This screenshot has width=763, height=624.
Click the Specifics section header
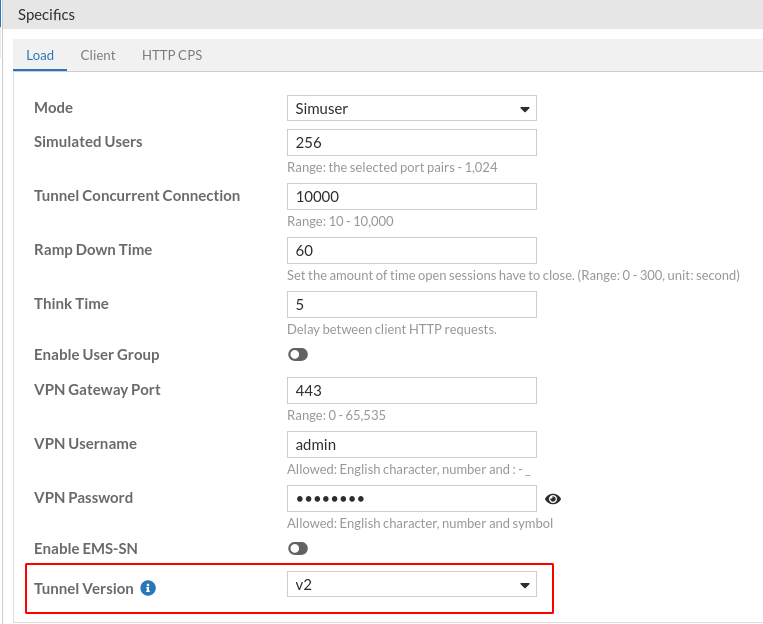click(x=47, y=15)
